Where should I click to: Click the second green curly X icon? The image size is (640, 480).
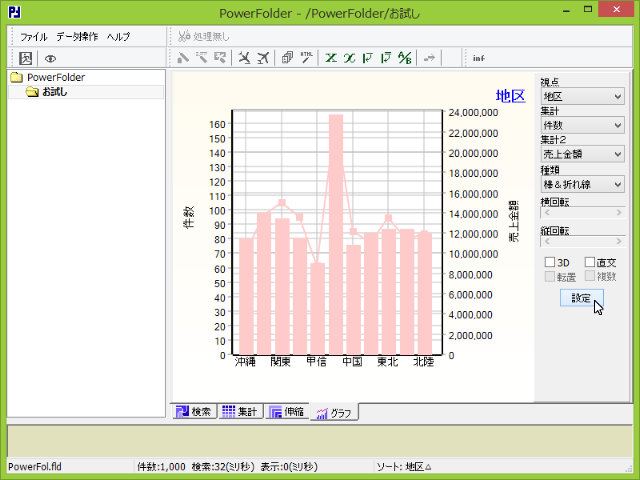349,58
